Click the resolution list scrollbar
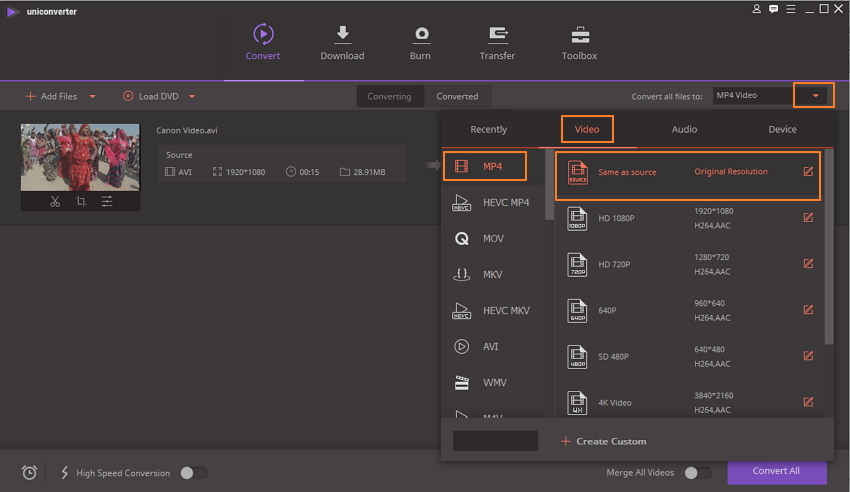The image size is (850, 492). click(x=828, y=247)
